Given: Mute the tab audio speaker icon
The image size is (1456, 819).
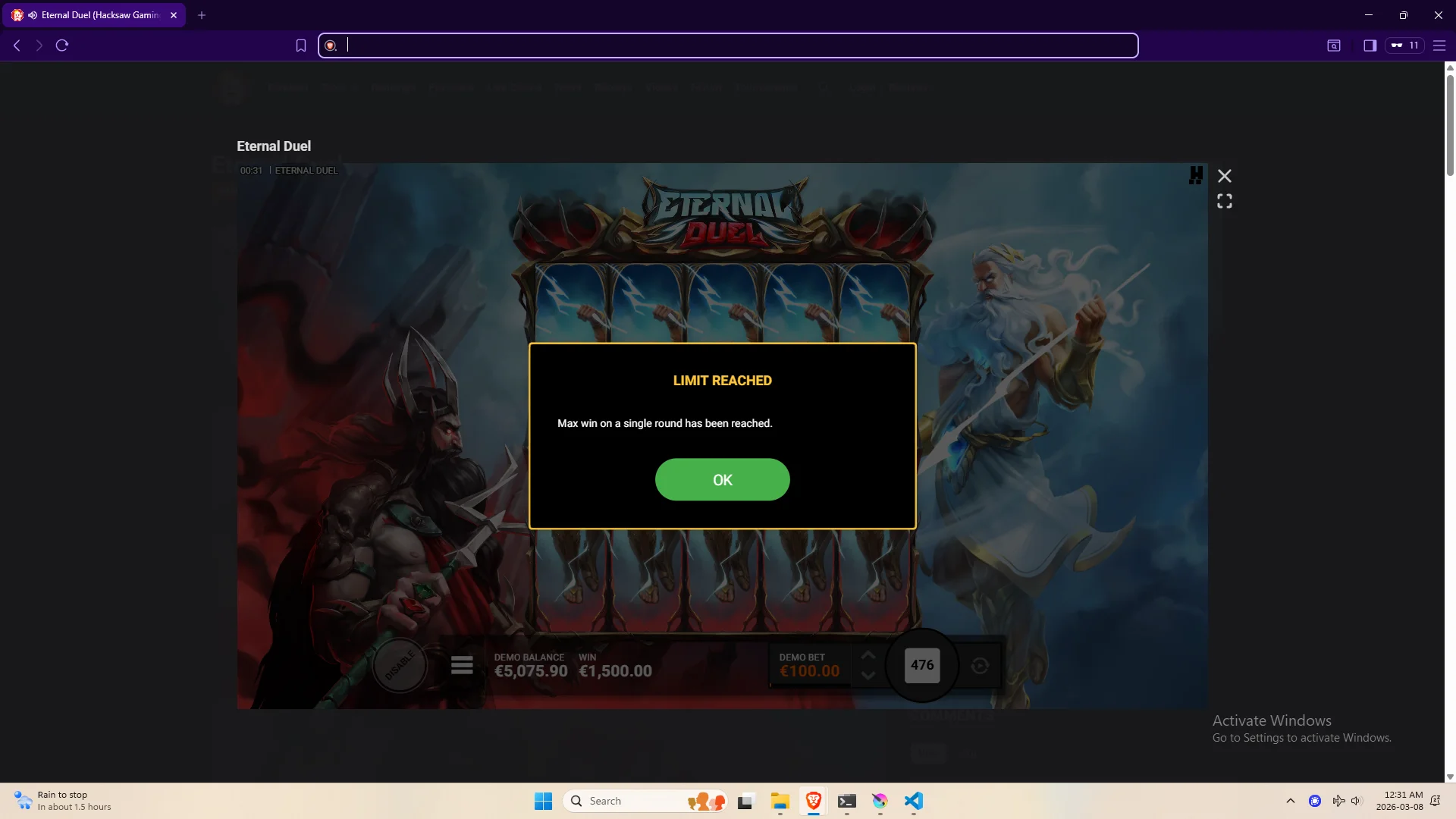Looking at the screenshot, I should [33, 15].
